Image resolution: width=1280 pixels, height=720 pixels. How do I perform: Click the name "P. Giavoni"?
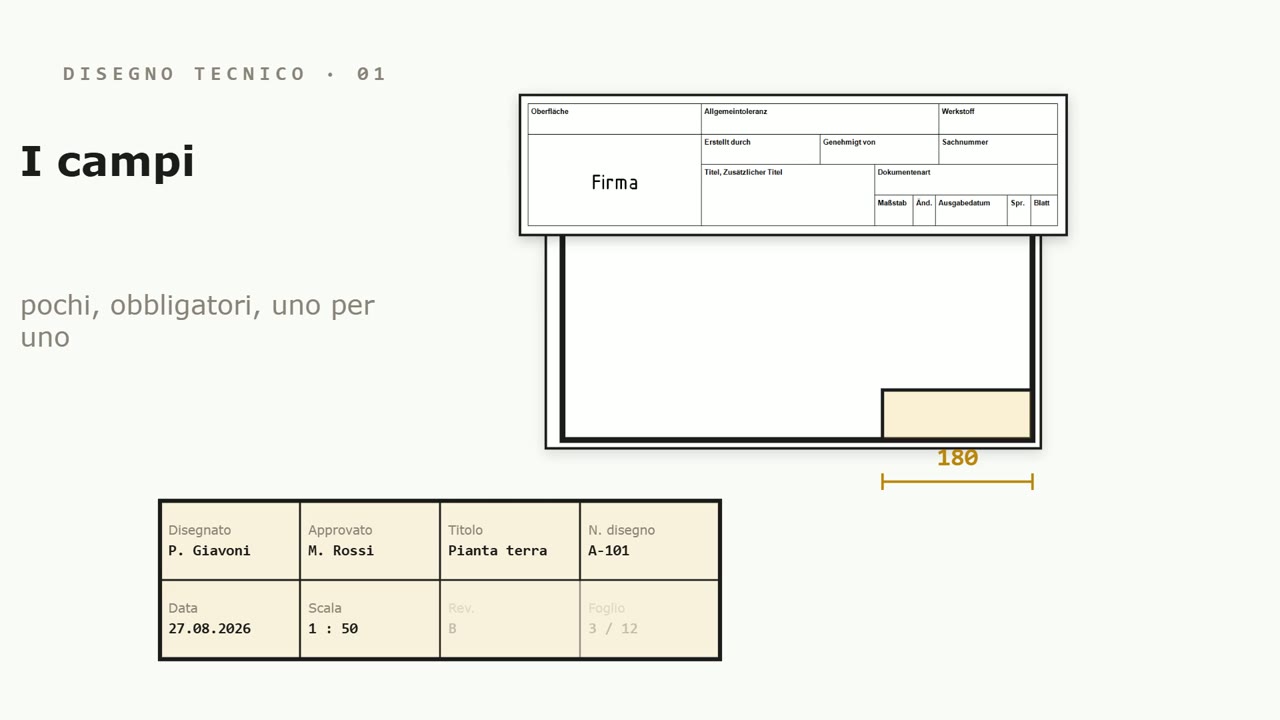(209, 551)
